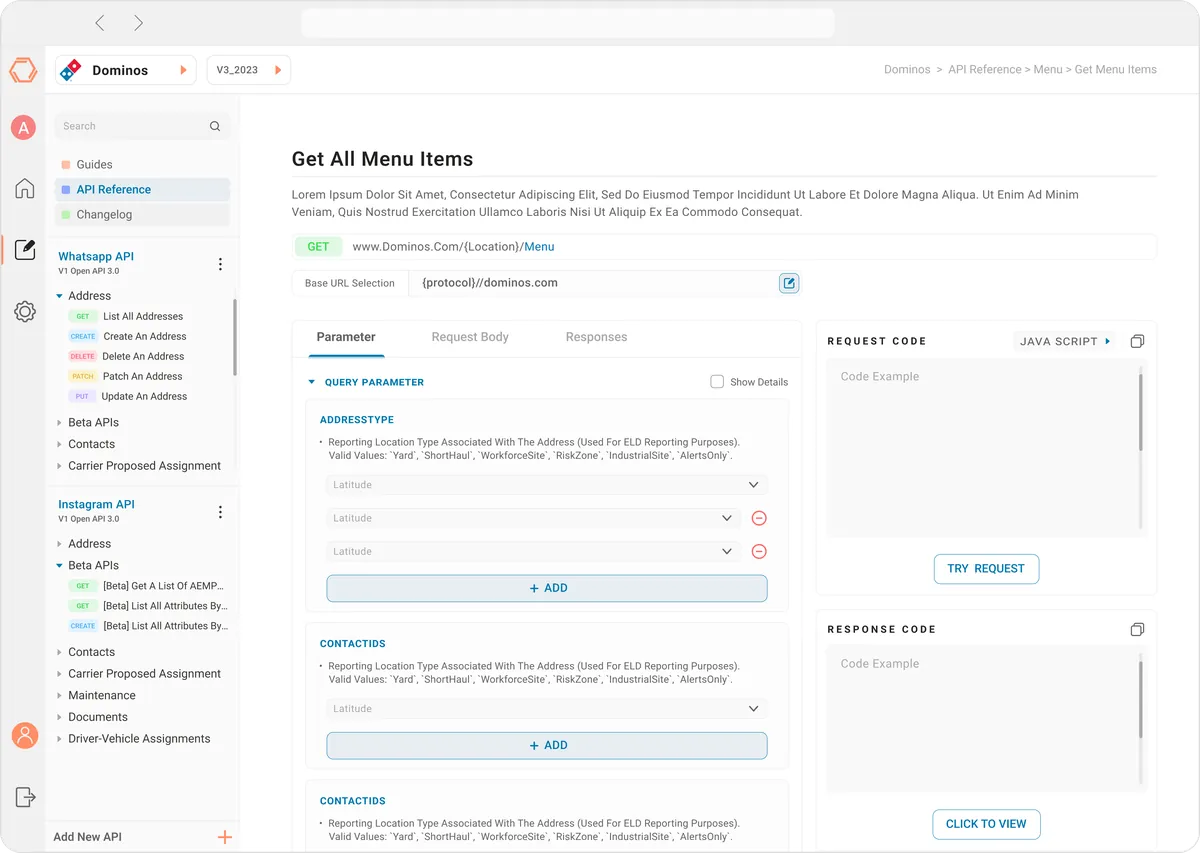Click the Dominos logo icon

click(72, 70)
